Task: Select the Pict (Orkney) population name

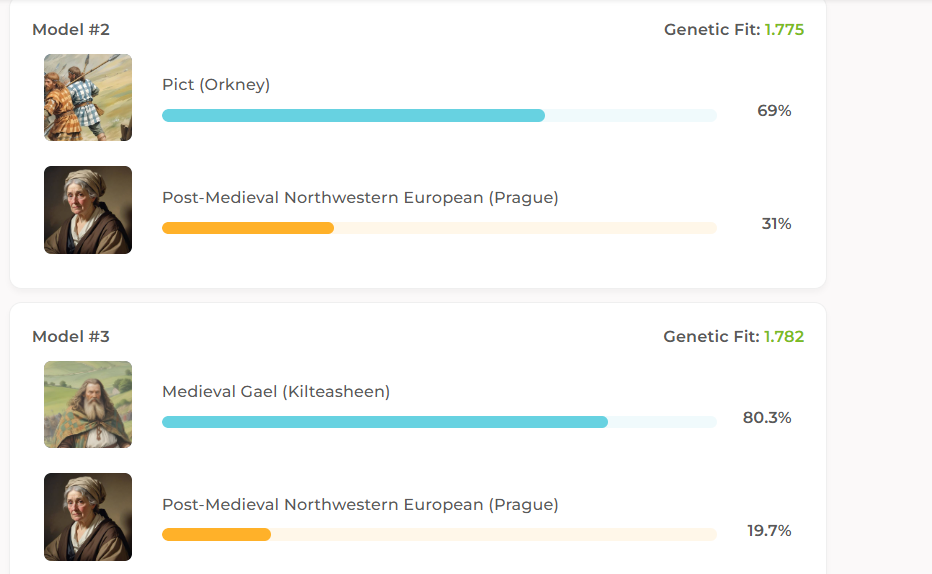Action: 216,85
